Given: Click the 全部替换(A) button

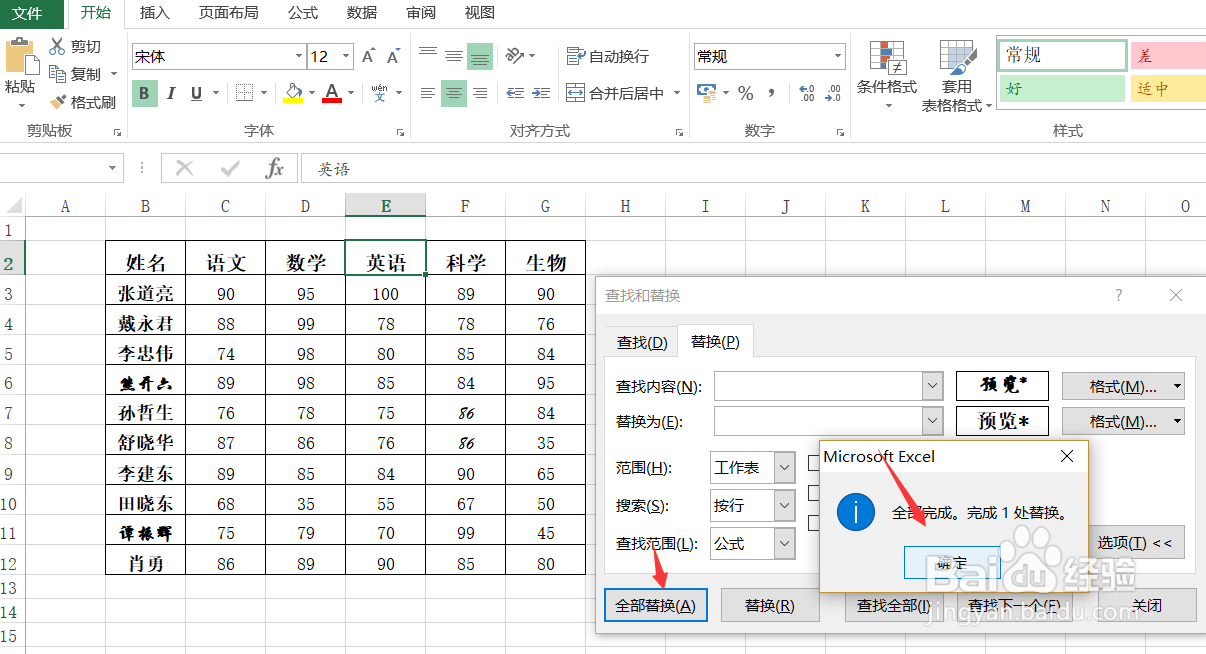Looking at the screenshot, I should 655,605.
